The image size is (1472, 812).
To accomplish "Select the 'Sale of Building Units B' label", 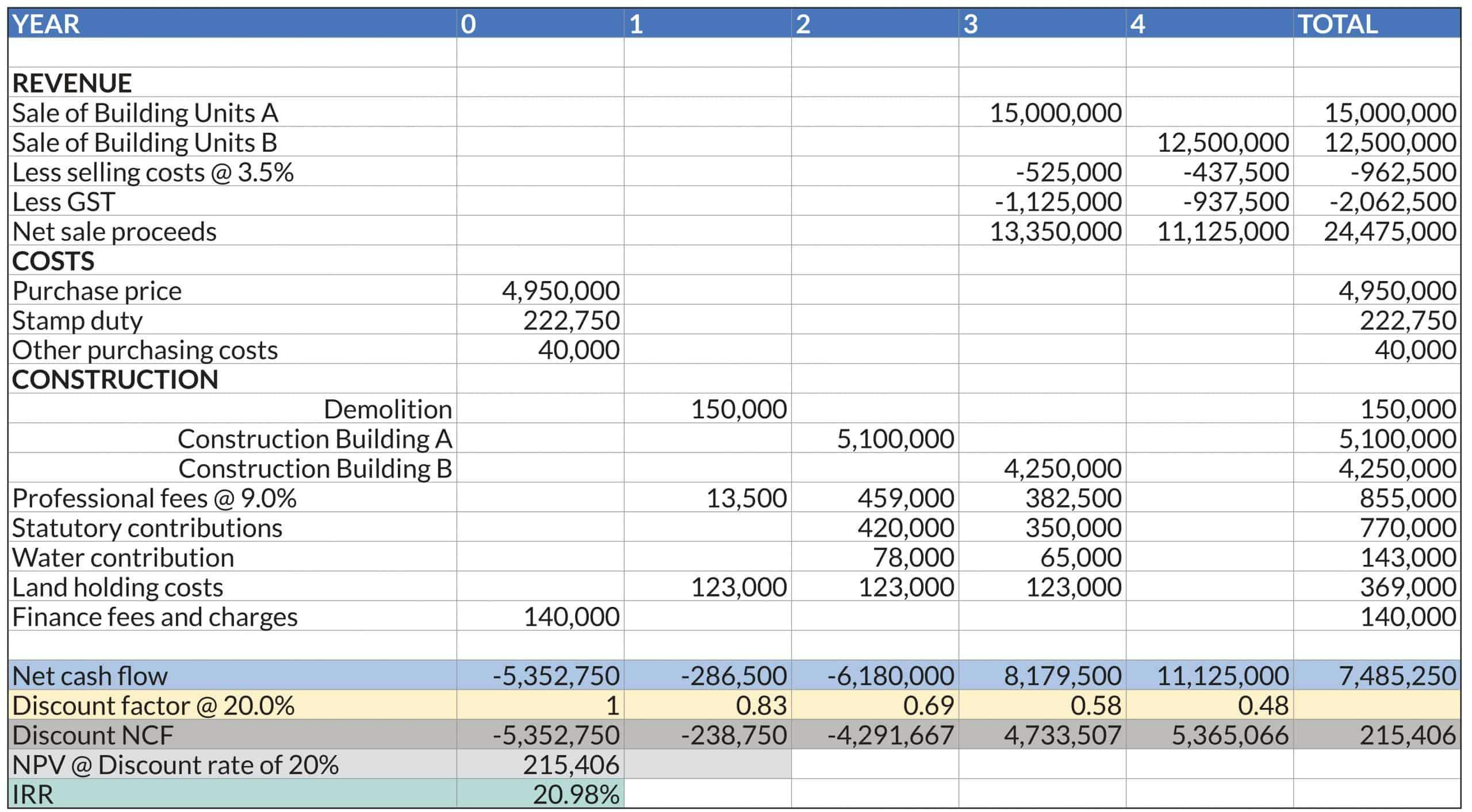I will click(144, 143).
